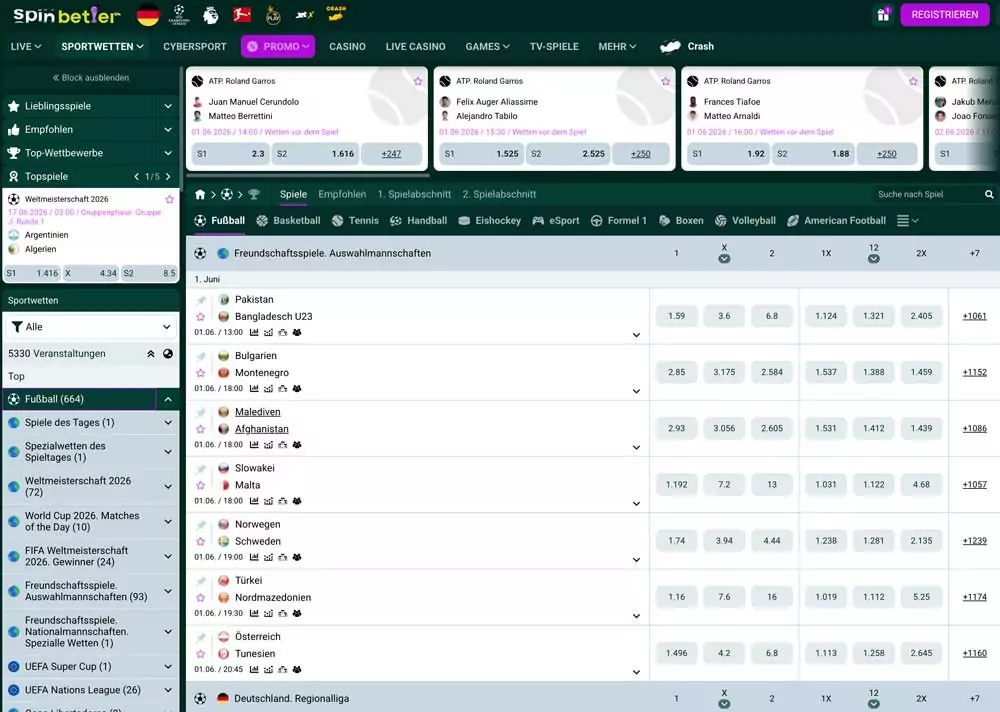The image size is (1000, 712).
Task: Go to next Topspiele slide
Action: [168, 176]
